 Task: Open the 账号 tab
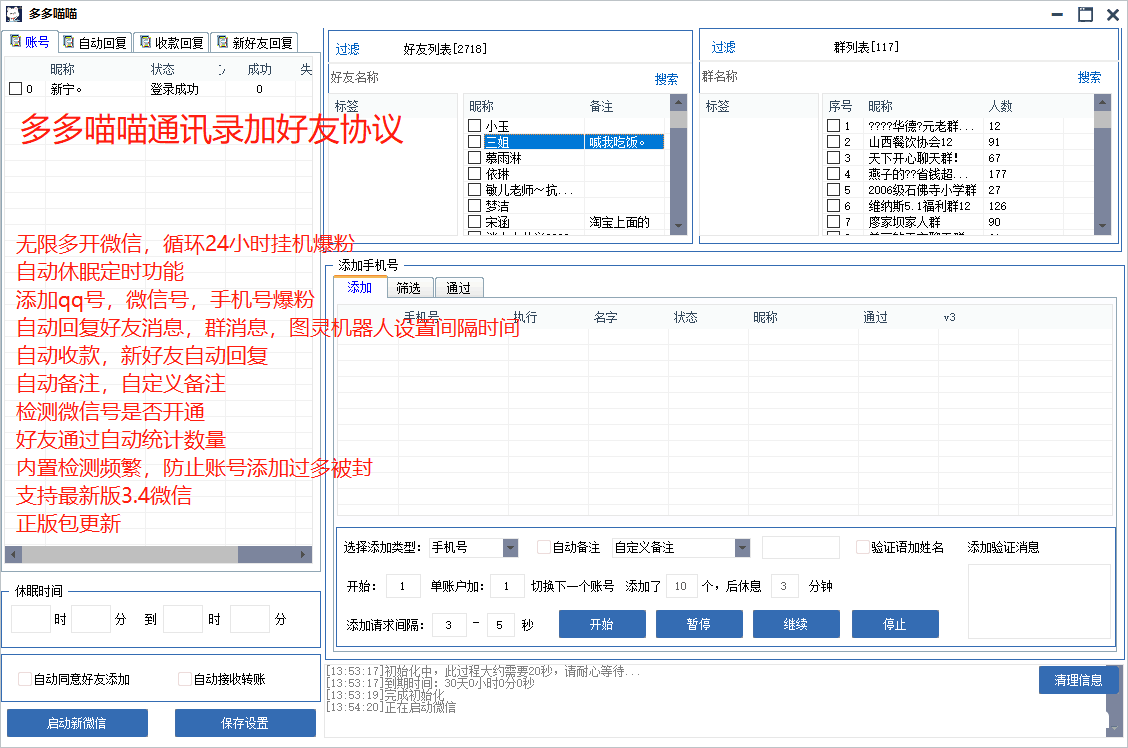(x=29, y=42)
